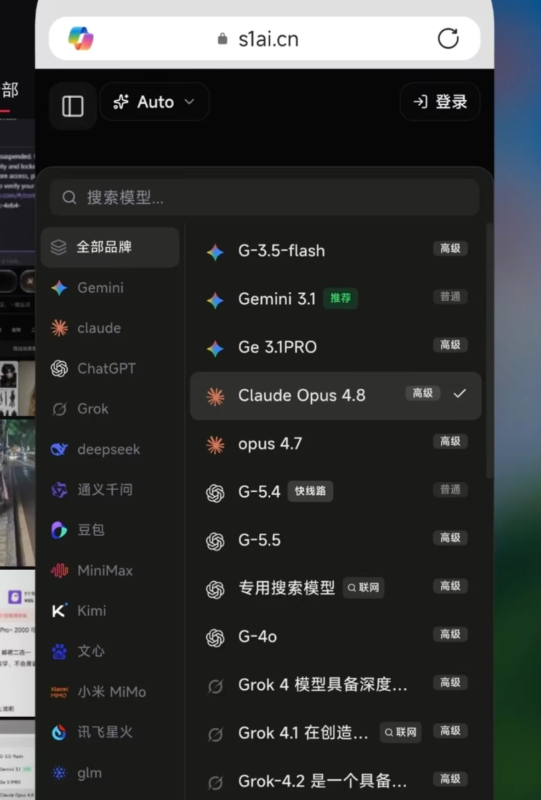
Task: Select the claude brand filter
Action: click(110, 328)
